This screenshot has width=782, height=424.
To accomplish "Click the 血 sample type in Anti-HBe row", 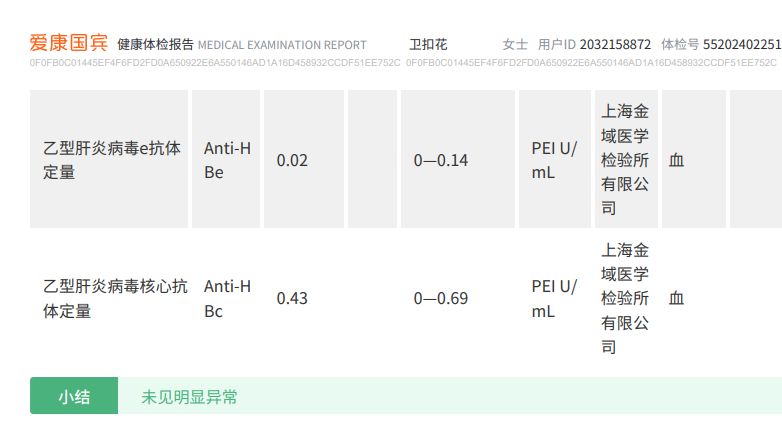I will click(677, 160).
